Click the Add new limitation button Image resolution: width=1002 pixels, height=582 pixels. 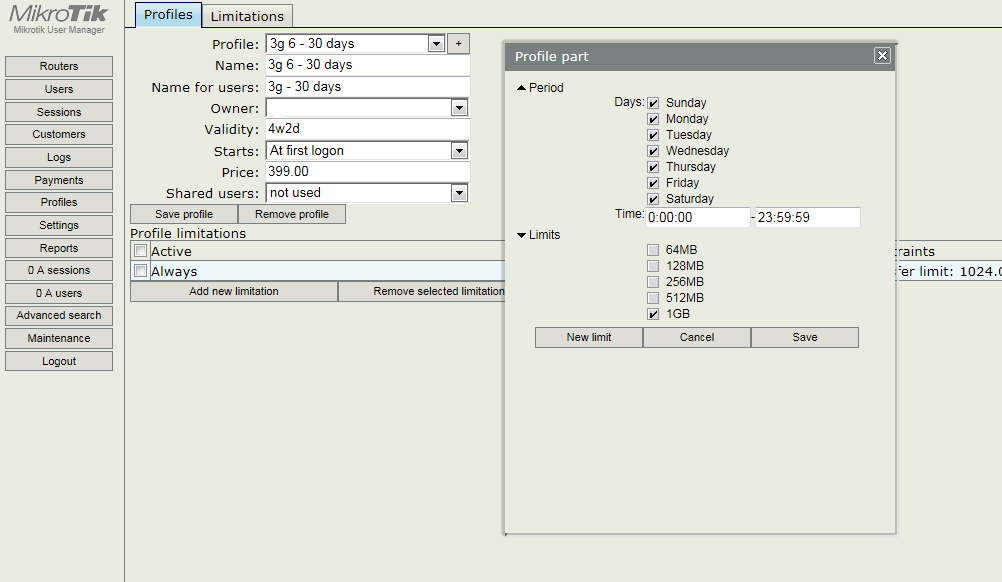point(234,291)
